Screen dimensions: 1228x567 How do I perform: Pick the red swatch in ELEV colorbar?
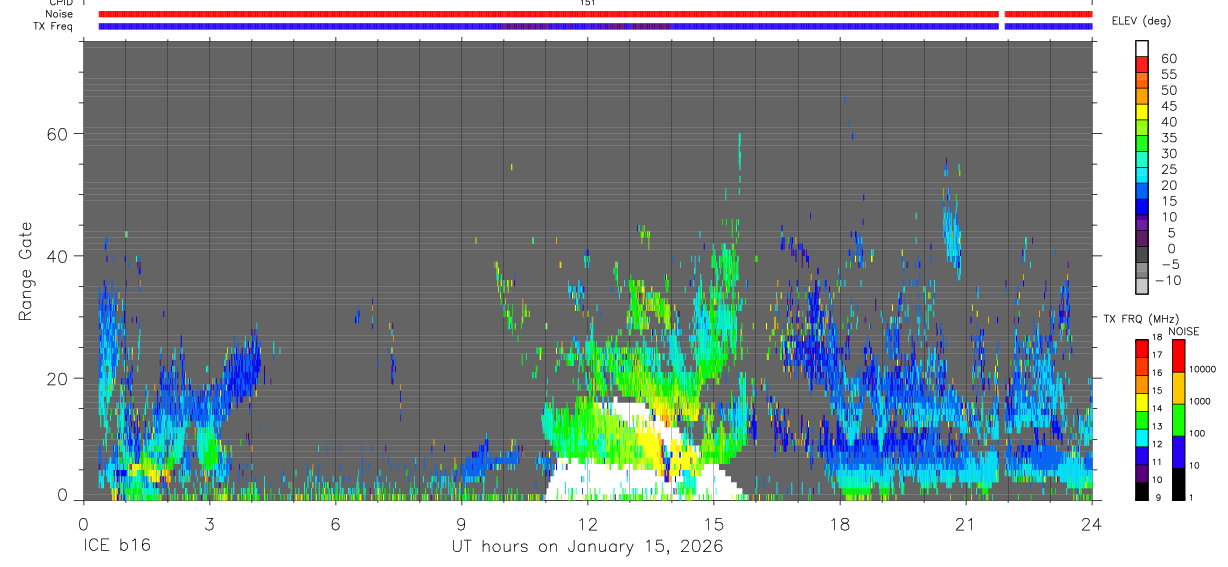pos(1142,64)
